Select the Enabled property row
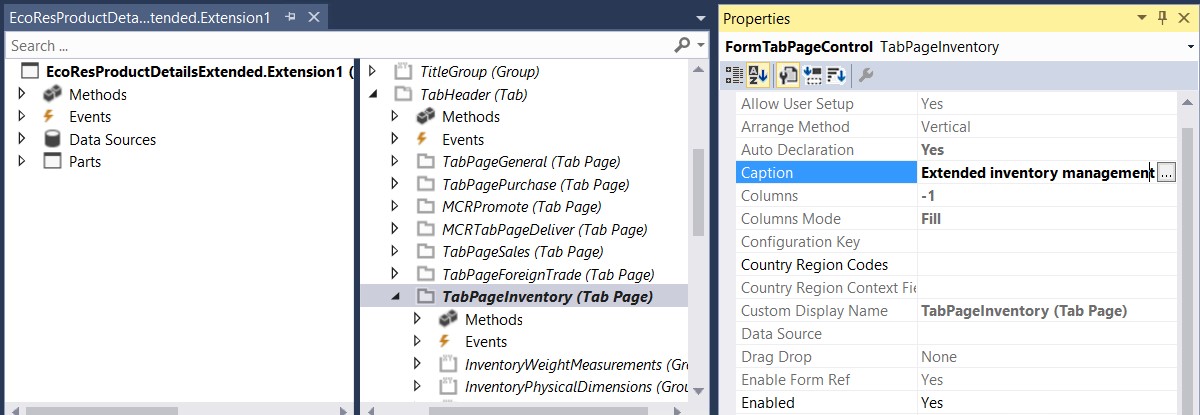Screen dimensions: 1200x415 pos(826,403)
